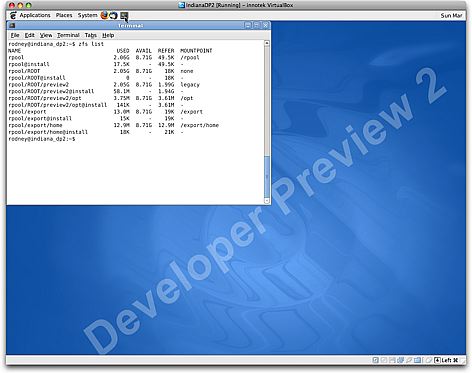Open Thunderbird mail launcher in panel
Image resolution: width=472 pixels, height=374 pixels.
point(114,15)
